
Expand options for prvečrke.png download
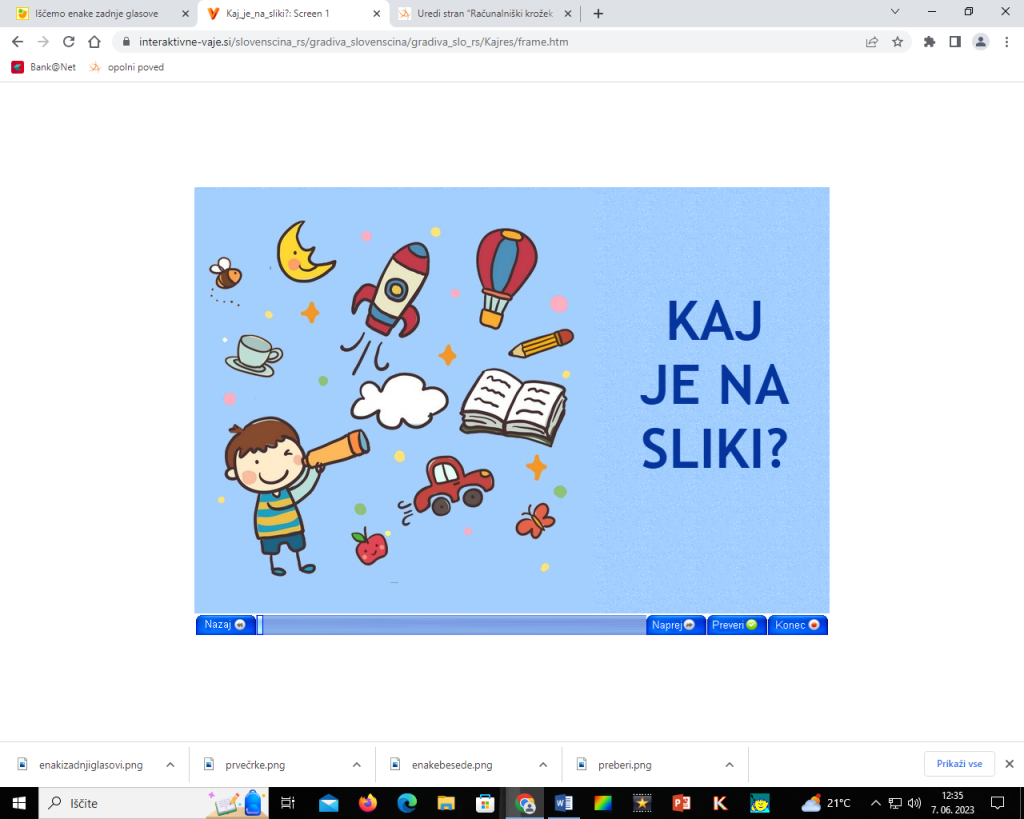coord(357,765)
